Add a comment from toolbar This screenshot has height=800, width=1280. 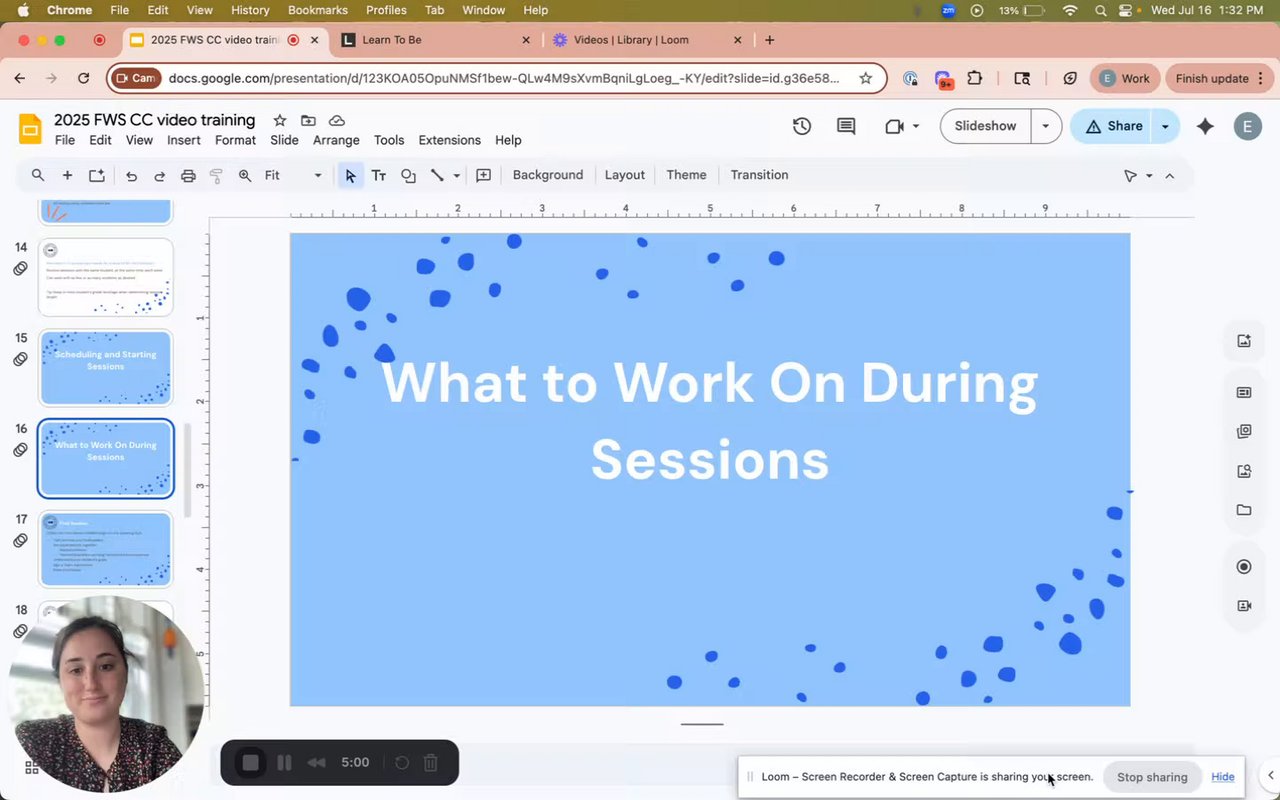click(484, 175)
